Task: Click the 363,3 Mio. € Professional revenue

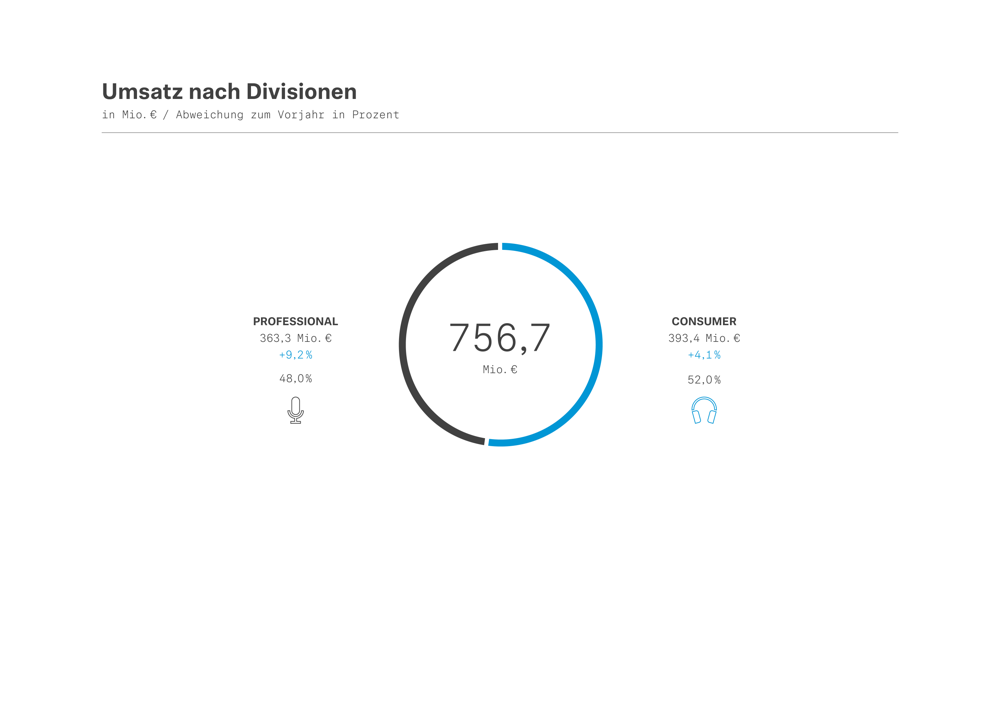Action: click(x=295, y=338)
